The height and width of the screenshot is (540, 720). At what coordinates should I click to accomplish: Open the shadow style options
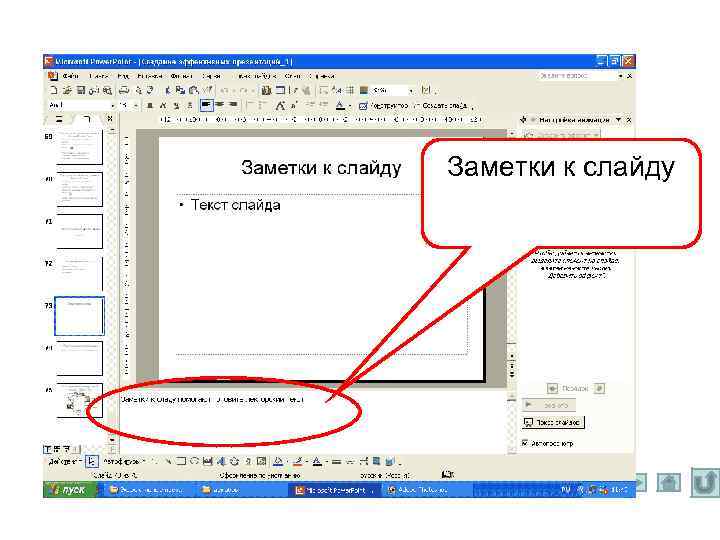pyautogui.click(x=377, y=461)
